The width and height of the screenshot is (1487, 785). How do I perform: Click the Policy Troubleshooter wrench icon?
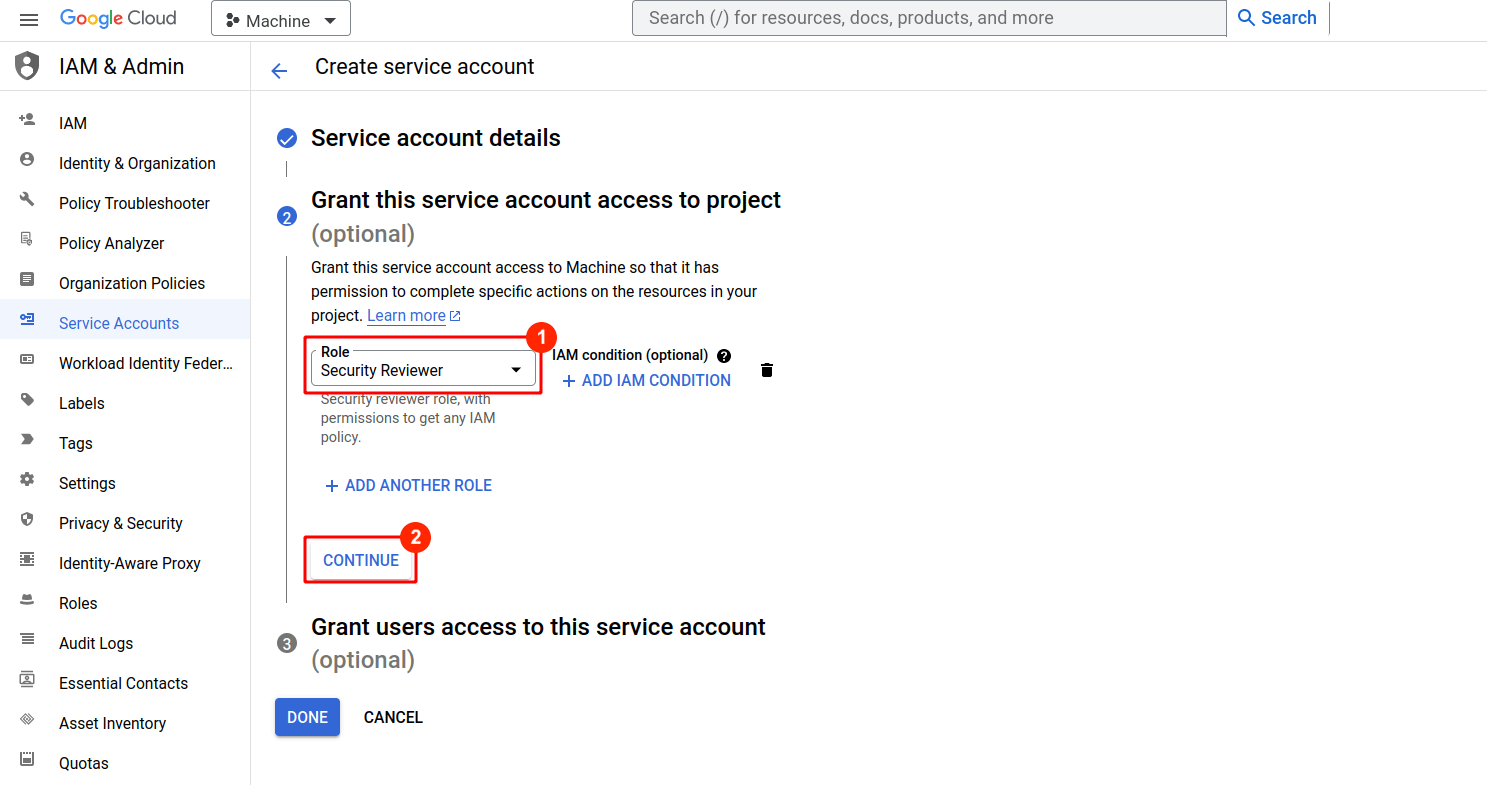click(x=27, y=200)
